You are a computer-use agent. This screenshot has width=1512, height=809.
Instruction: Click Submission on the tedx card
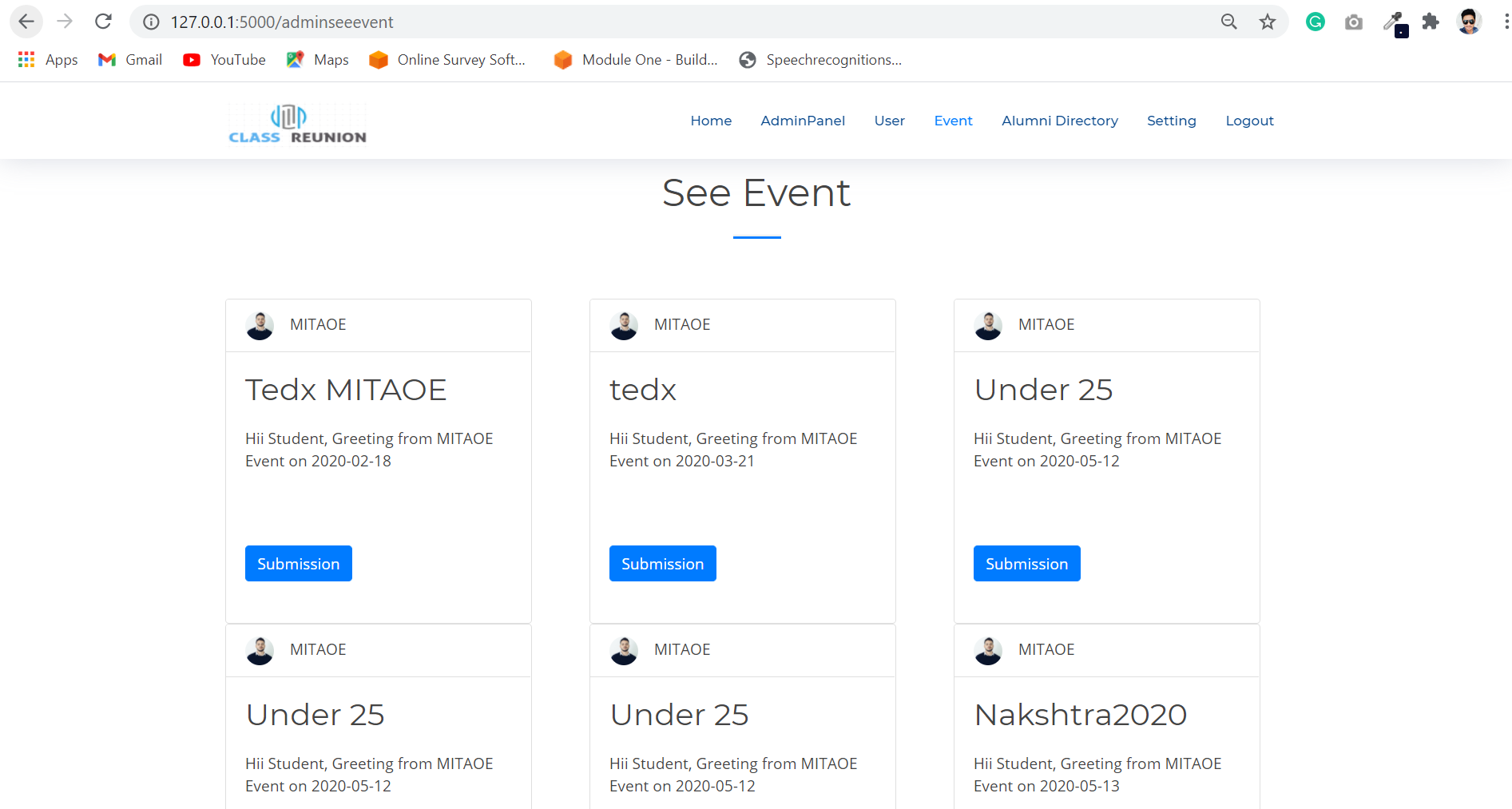[x=663, y=564]
